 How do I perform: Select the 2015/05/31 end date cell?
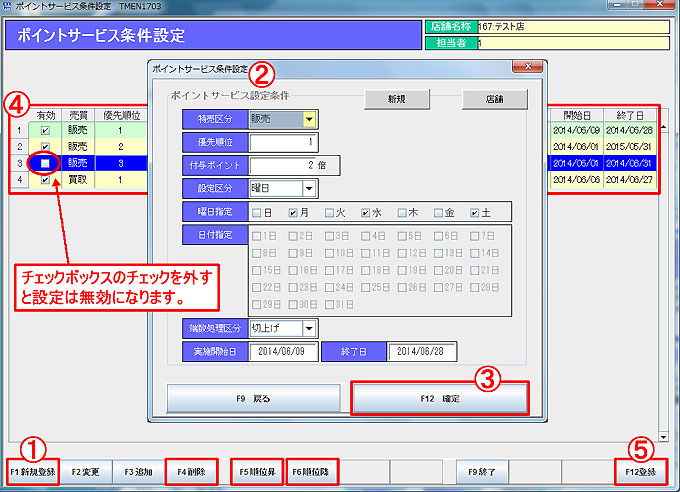point(629,147)
